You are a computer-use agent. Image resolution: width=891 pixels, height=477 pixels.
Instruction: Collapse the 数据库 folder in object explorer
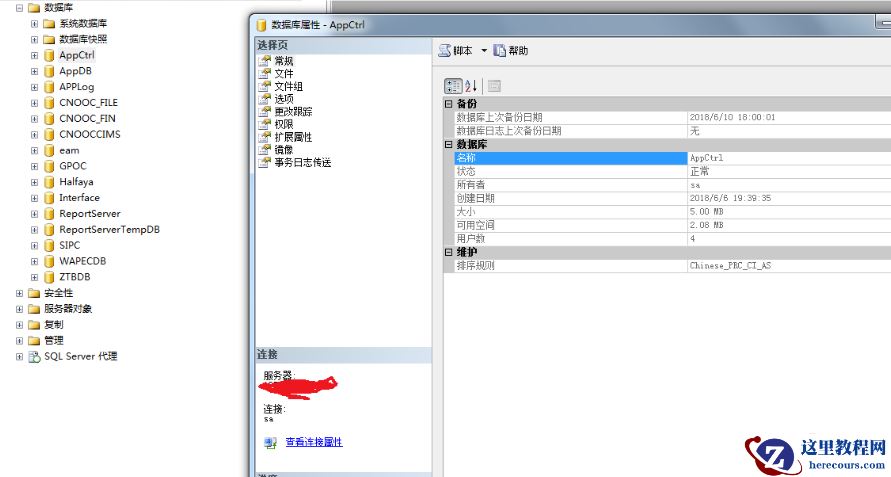point(19,8)
